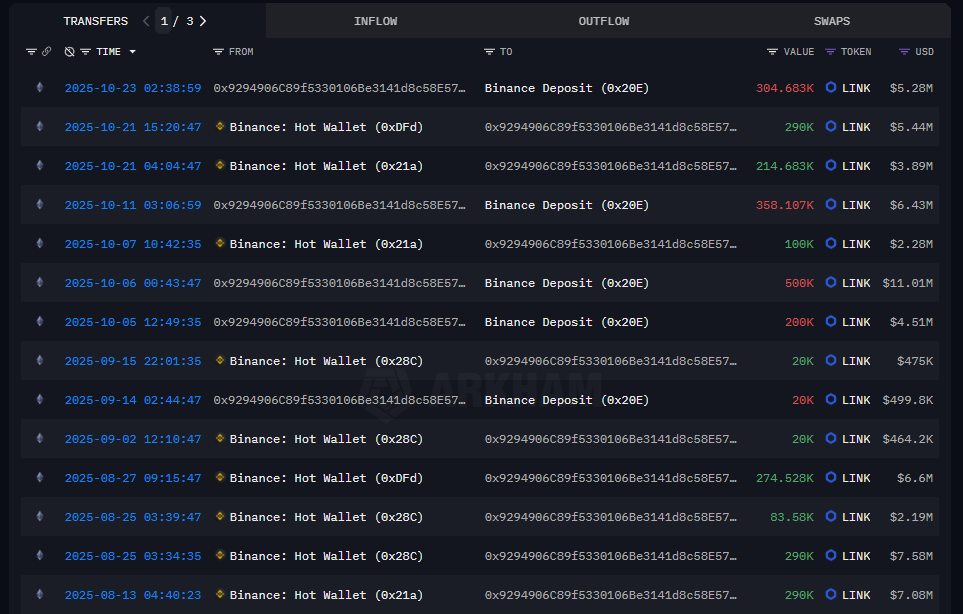Open Binance: Hot Wallet (0xDFd) on 2025-10-21 row
The width and height of the screenshot is (963, 614).
coord(326,127)
